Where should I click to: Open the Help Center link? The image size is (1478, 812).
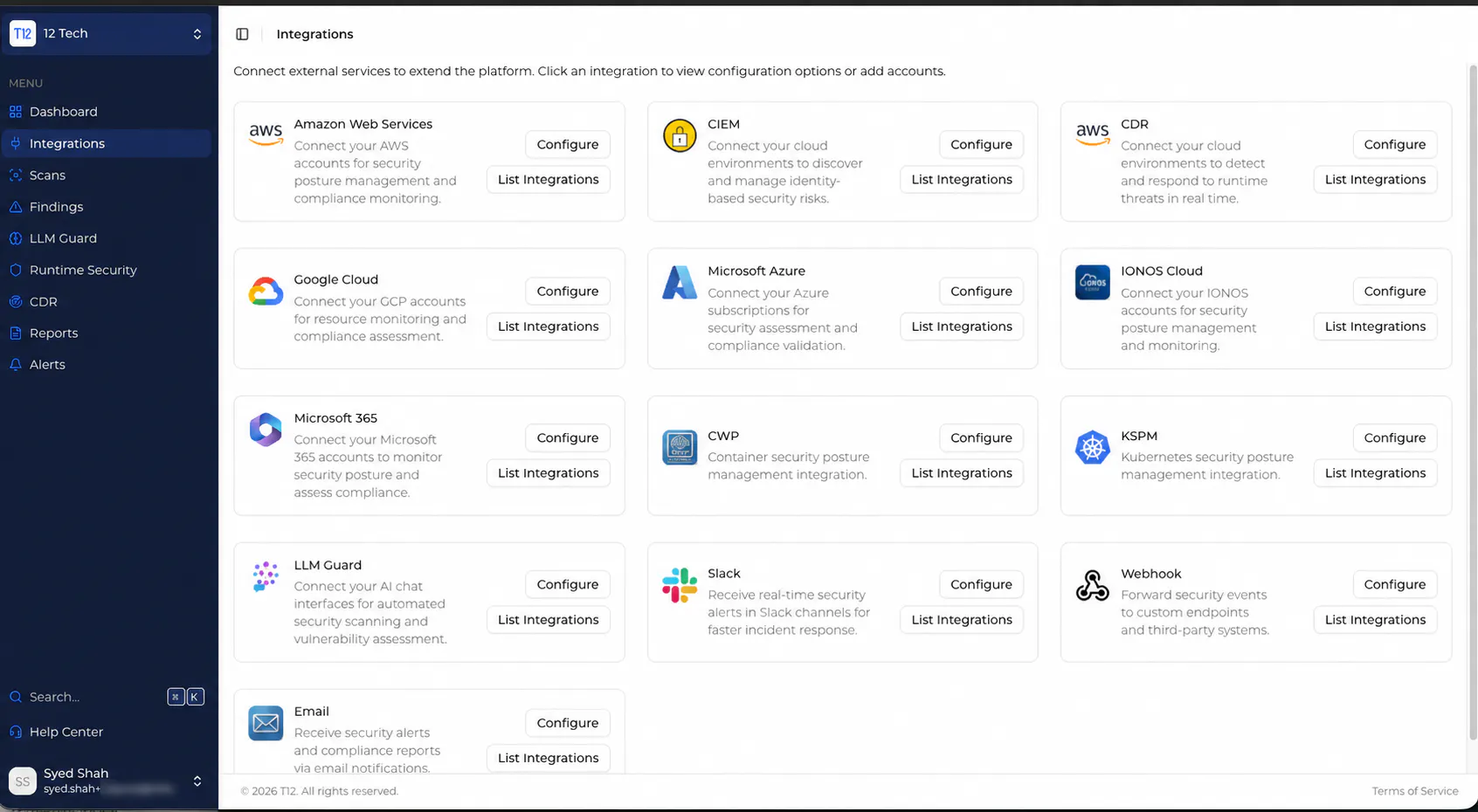[x=107, y=732]
